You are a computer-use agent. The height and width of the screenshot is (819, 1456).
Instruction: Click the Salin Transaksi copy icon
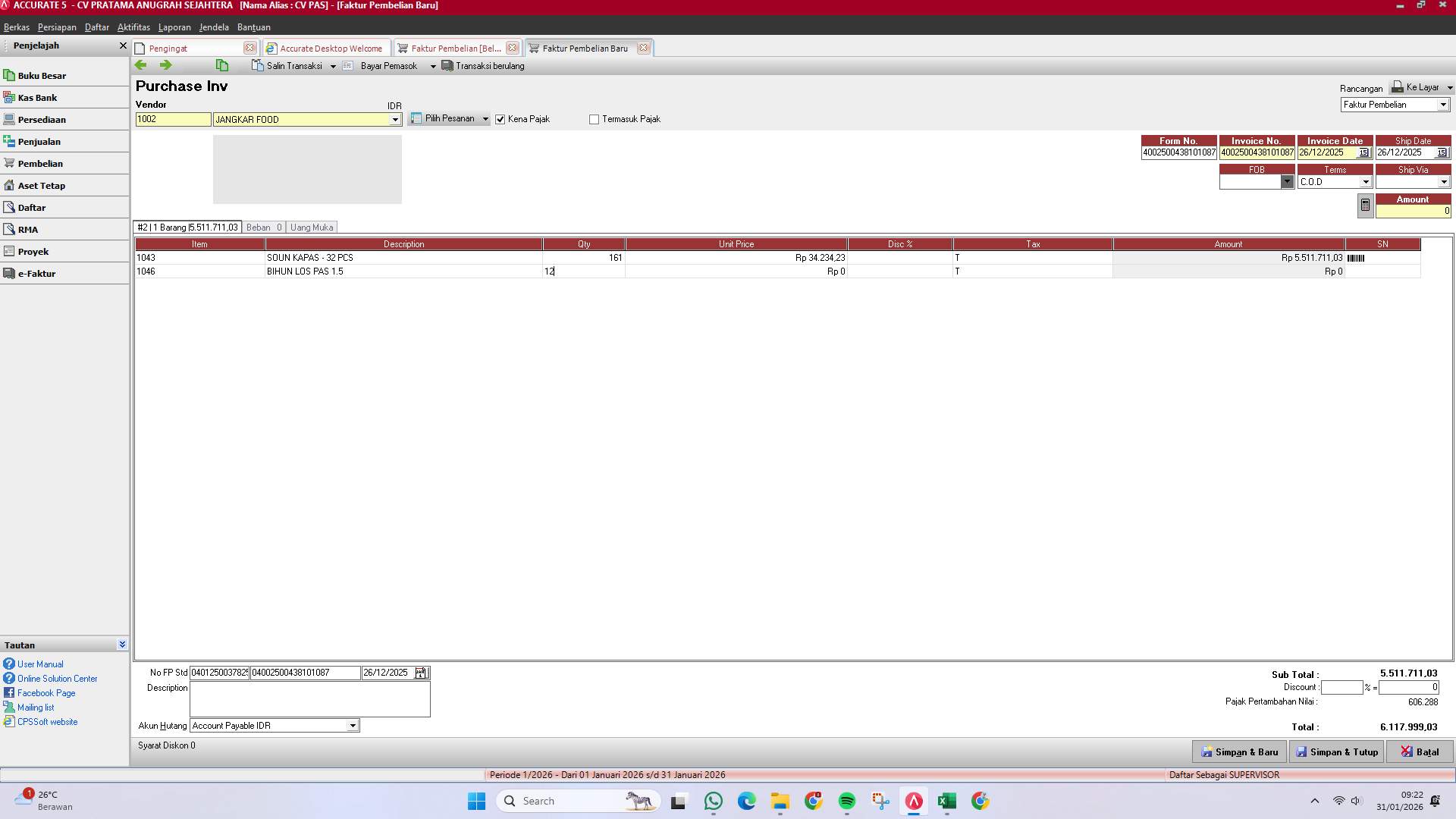[x=256, y=65]
